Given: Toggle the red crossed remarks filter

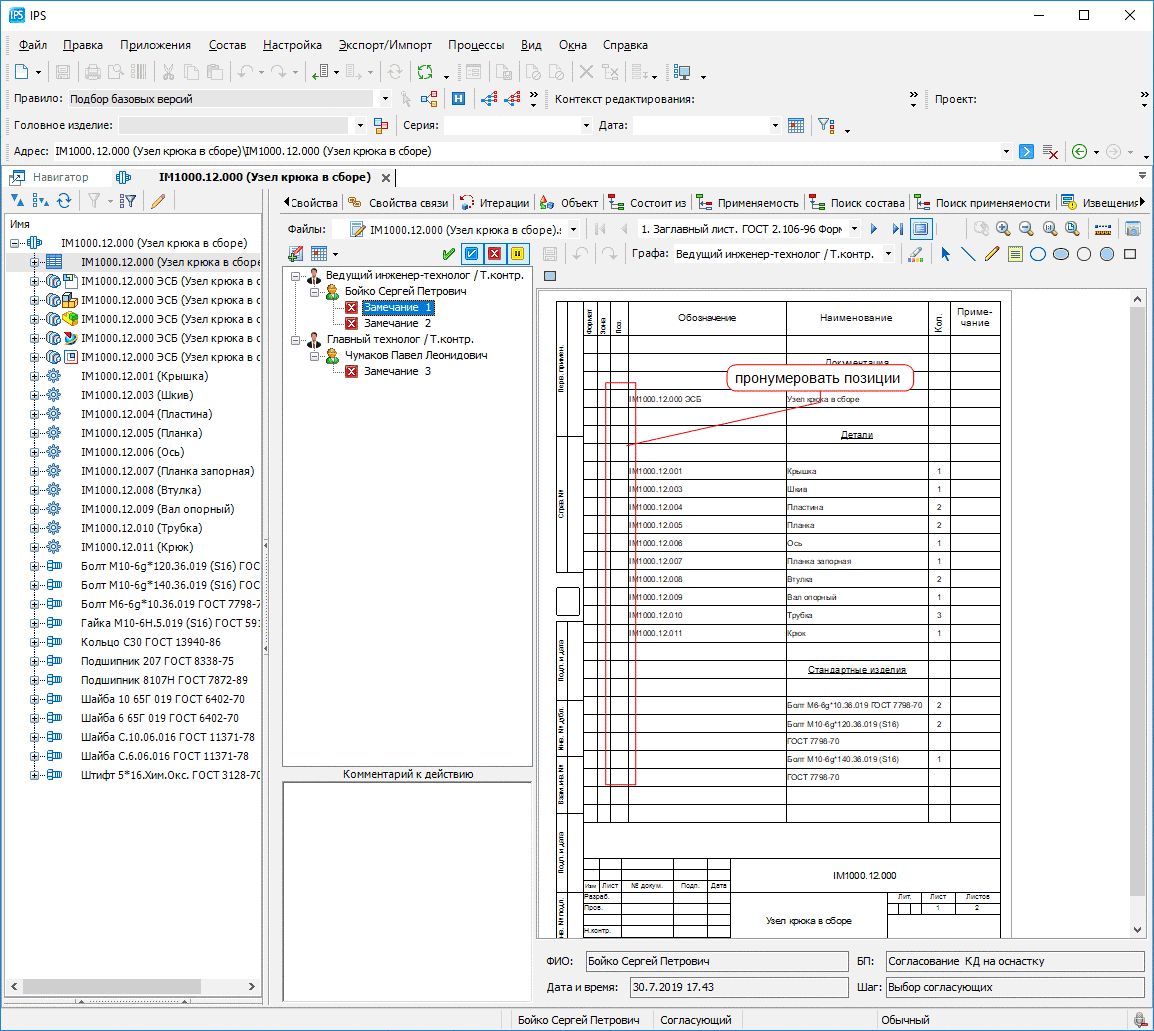Looking at the screenshot, I should [x=494, y=254].
